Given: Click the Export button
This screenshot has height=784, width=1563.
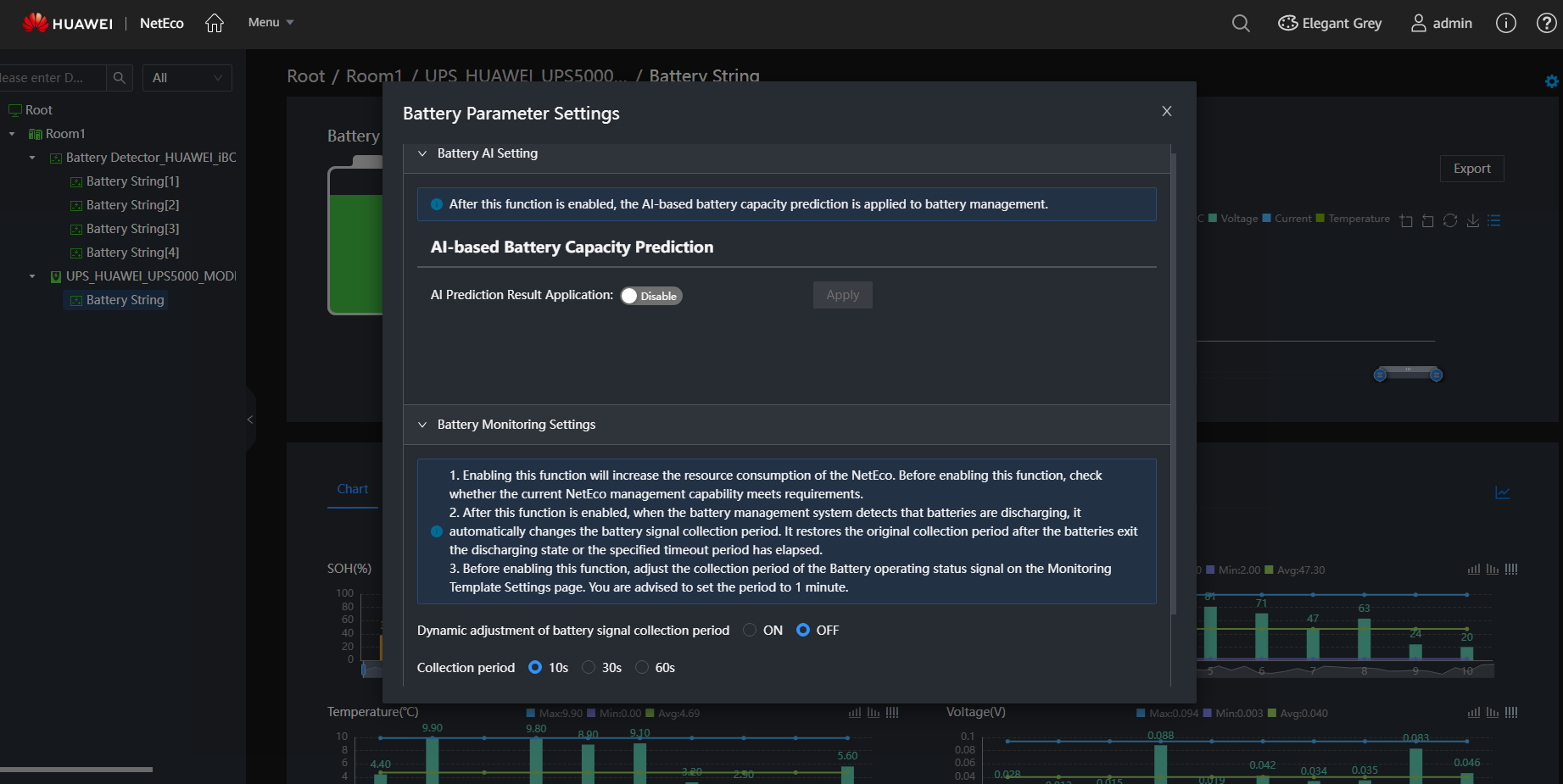Looking at the screenshot, I should coord(1471,168).
